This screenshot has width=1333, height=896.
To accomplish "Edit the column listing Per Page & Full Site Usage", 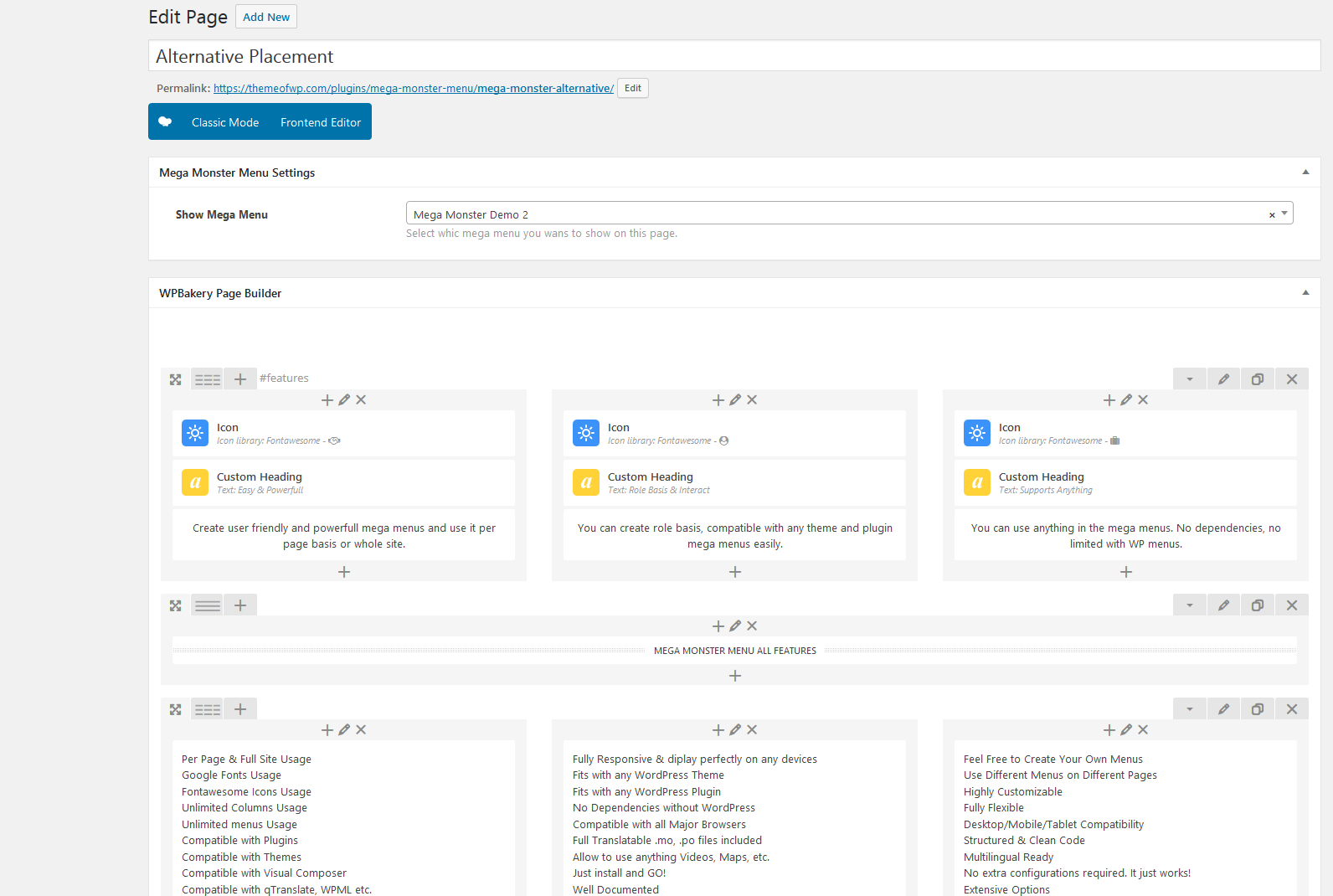I will pos(344,730).
